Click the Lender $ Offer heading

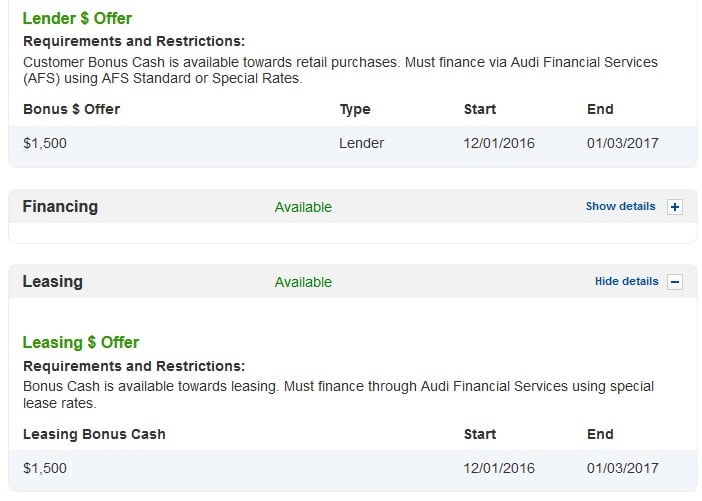77,18
